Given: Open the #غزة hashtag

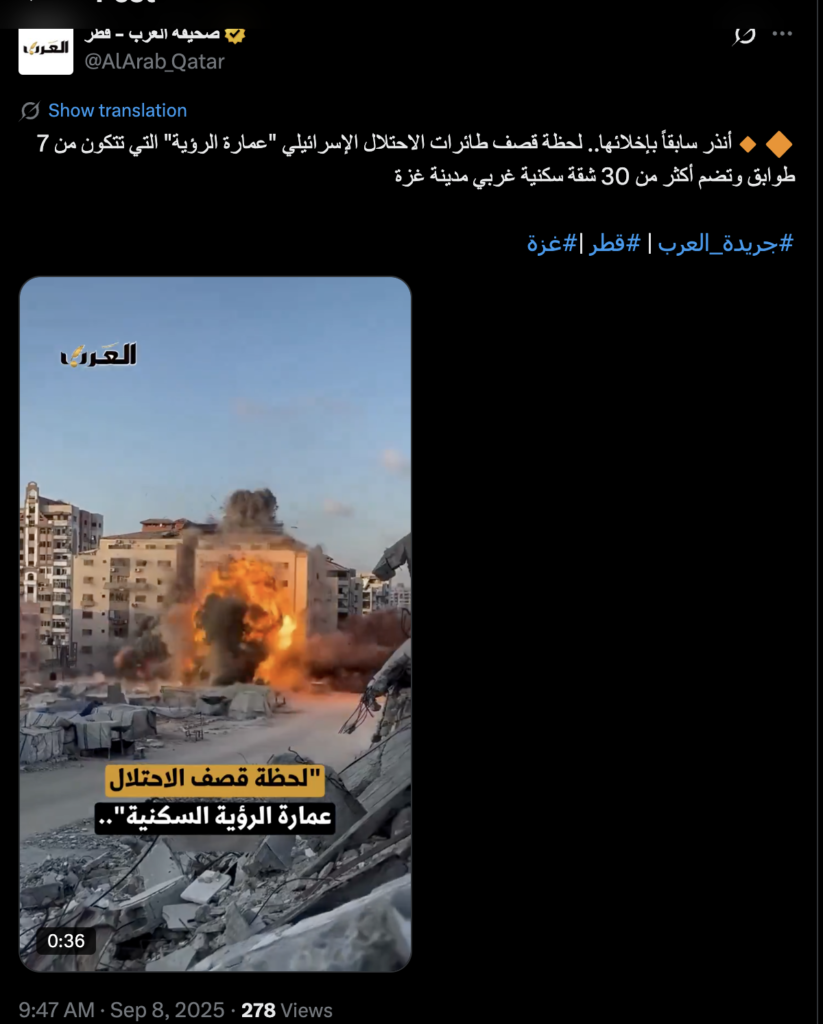Looking at the screenshot, I should point(552,244).
